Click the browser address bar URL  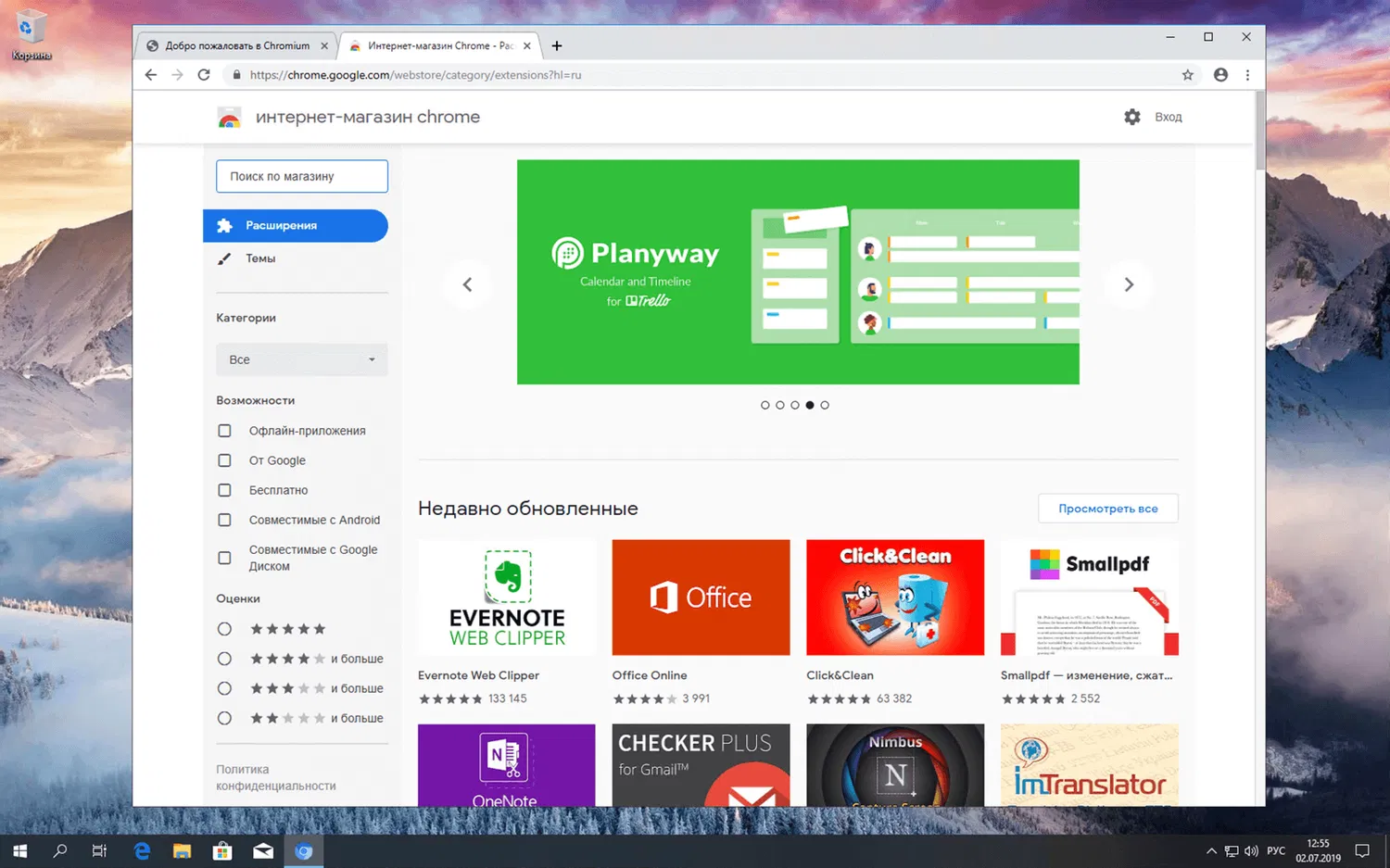pos(415,75)
